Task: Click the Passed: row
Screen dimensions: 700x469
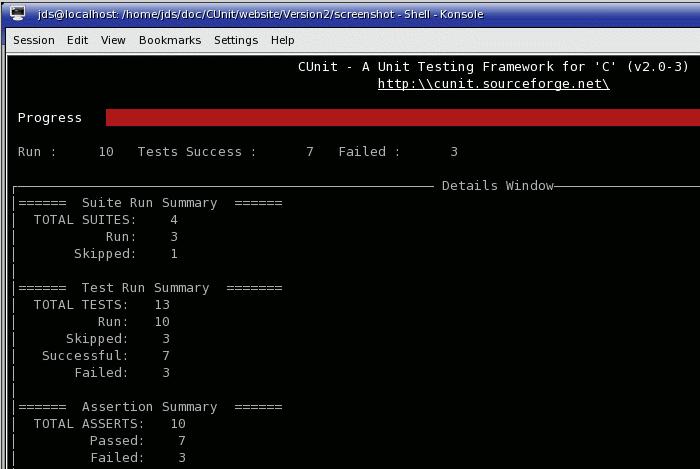Action: (x=138, y=440)
